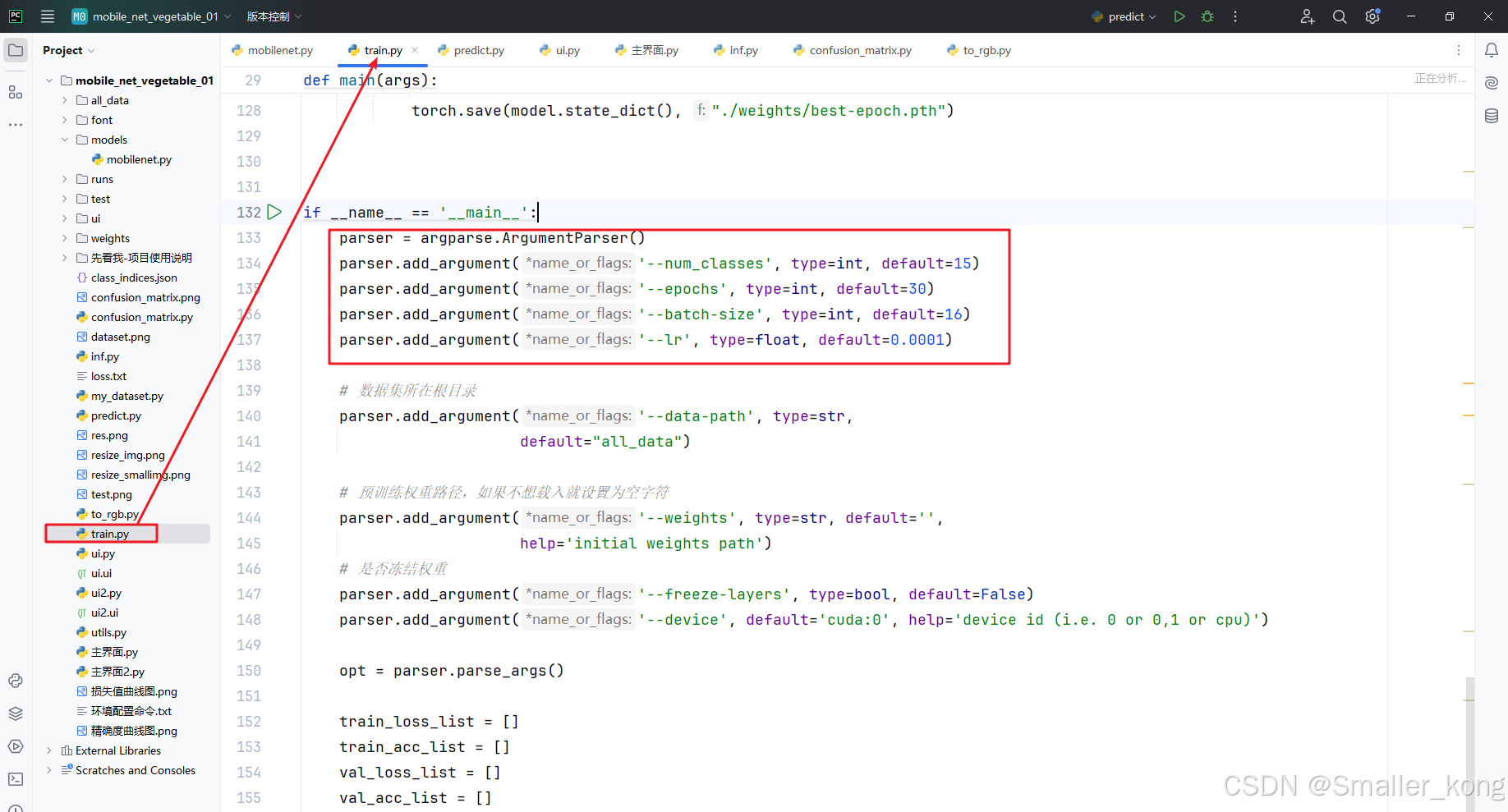Select 环境配置命令.txt file
Screen dimensions: 1508x812
tap(131, 711)
